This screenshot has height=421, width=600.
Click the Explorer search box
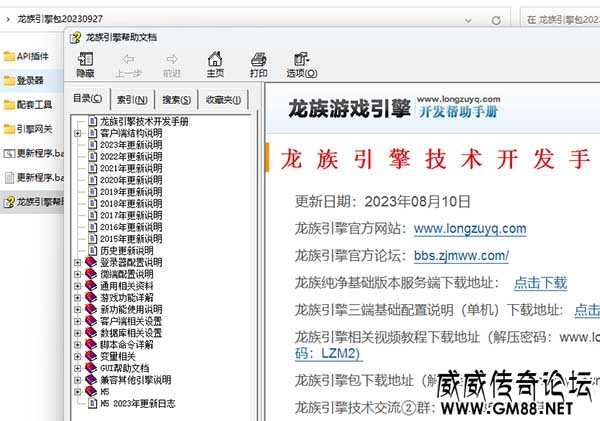coord(561,19)
